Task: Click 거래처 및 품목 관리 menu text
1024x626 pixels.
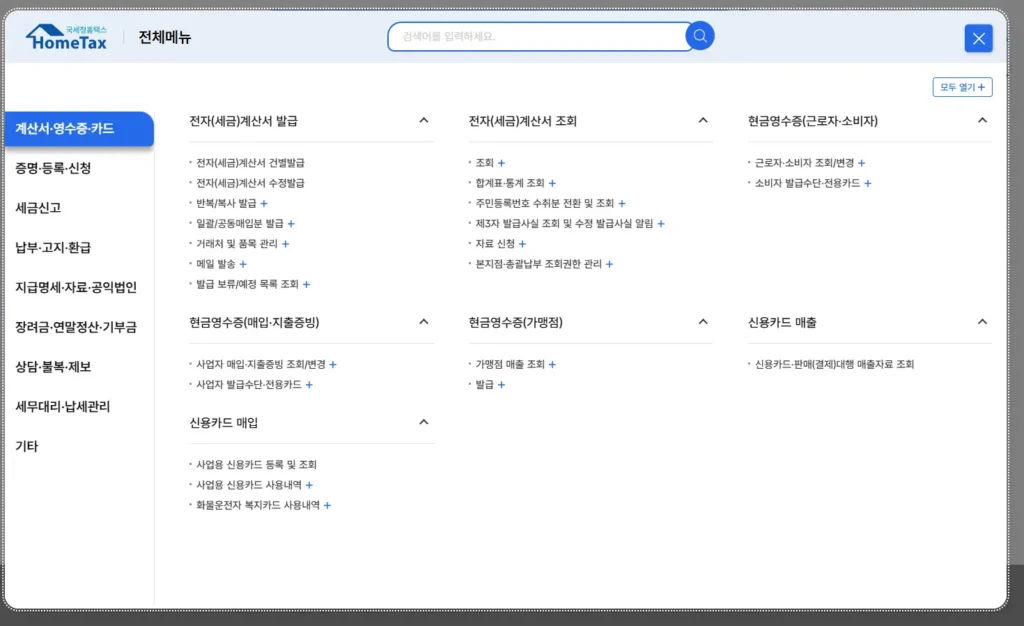Action: point(236,244)
